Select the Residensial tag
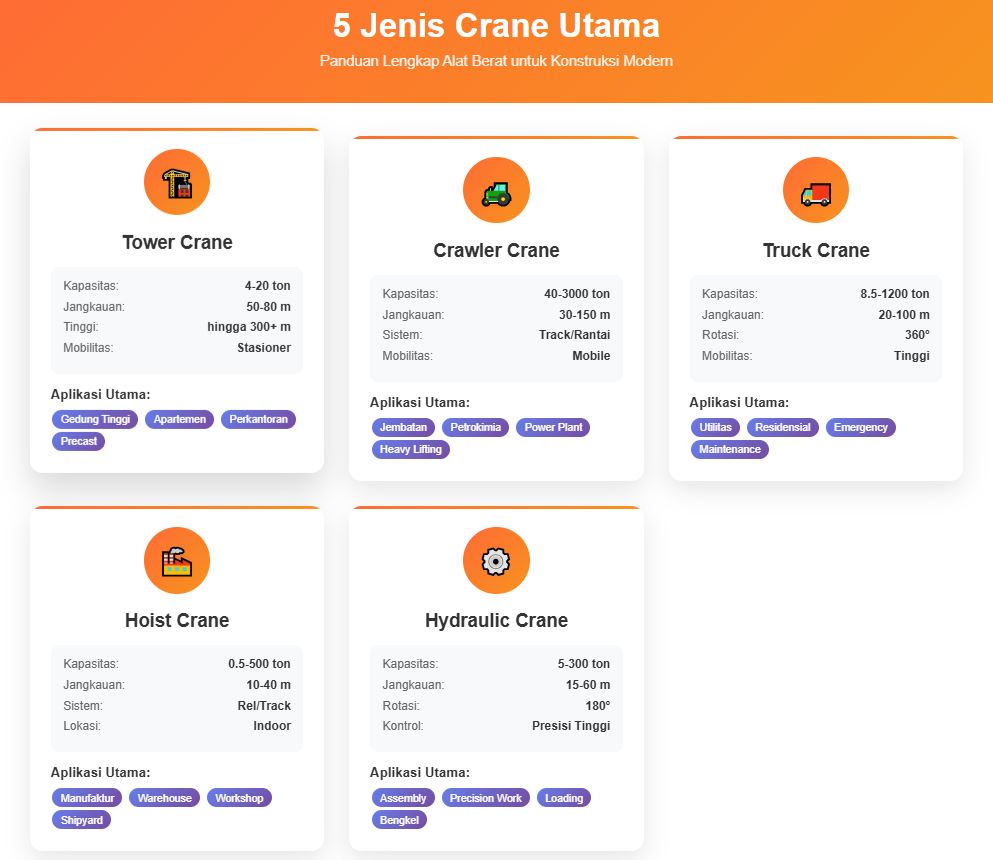This screenshot has width=993, height=860. coord(782,427)
